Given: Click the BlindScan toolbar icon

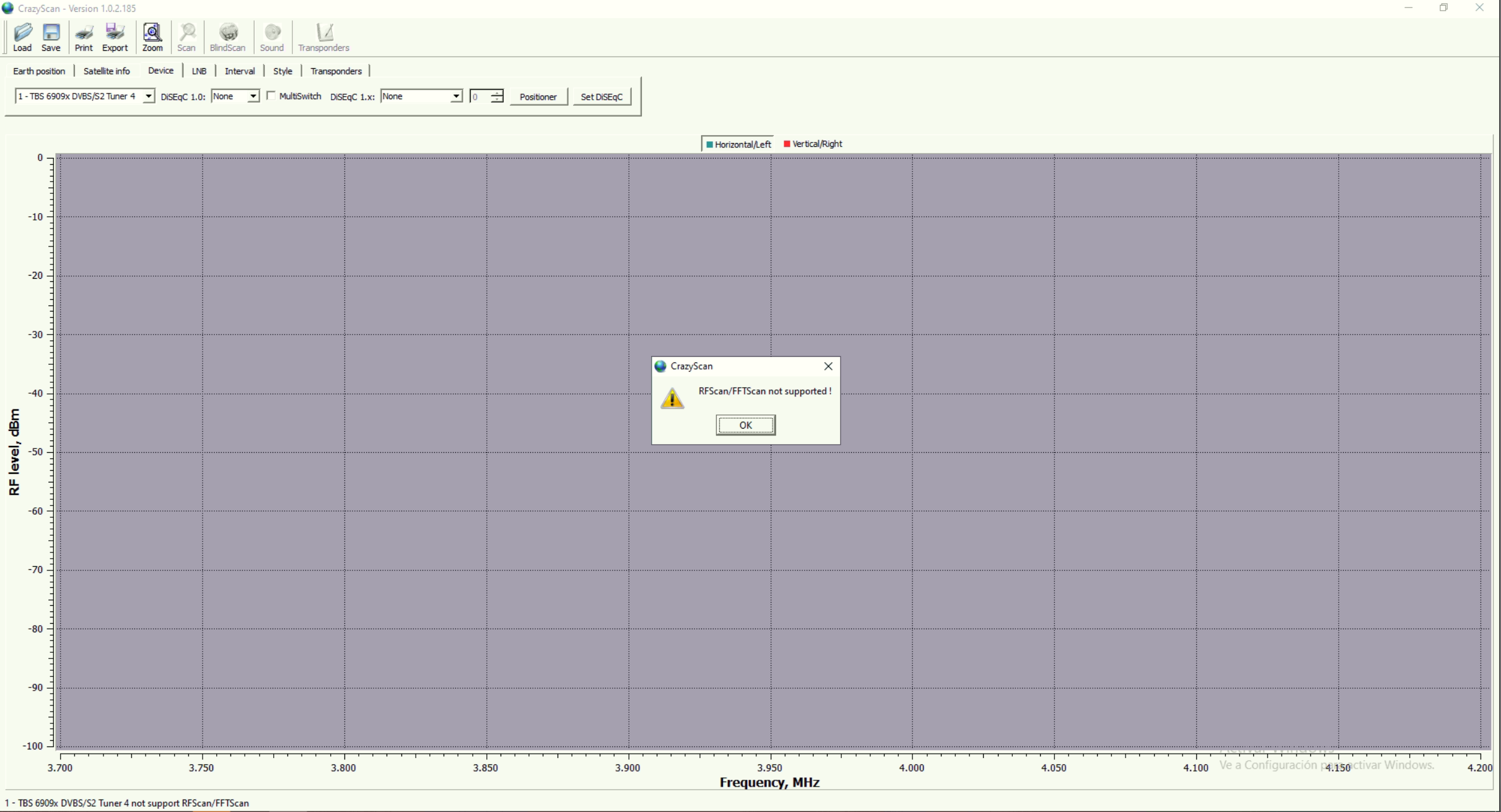Looking at the screenshot, I should [x=227, y=37].
